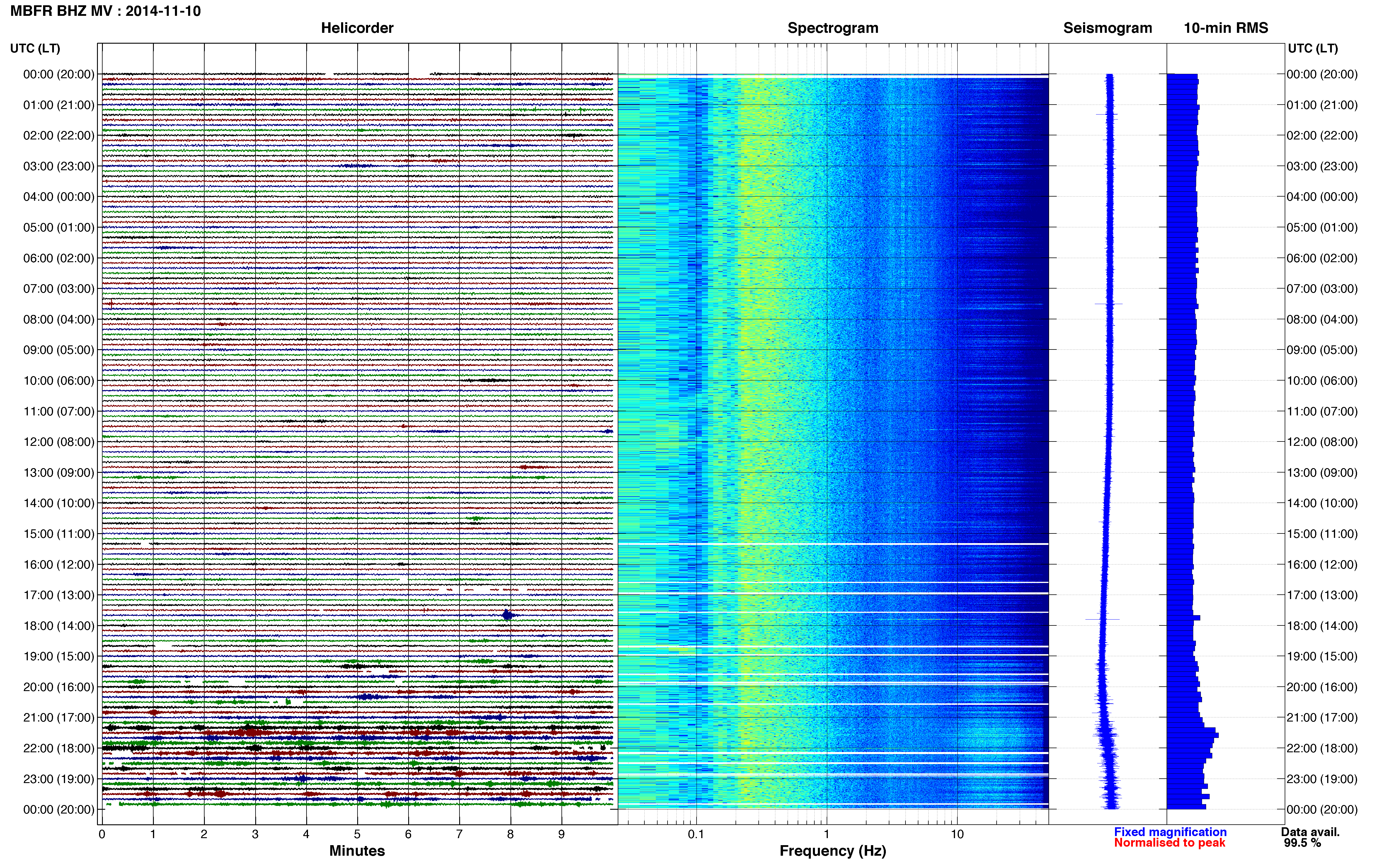This screenshot has width=1389, height=868.
Task: Click the right "14:00 (10:00)" time label
Action: tap(1322, 503)
